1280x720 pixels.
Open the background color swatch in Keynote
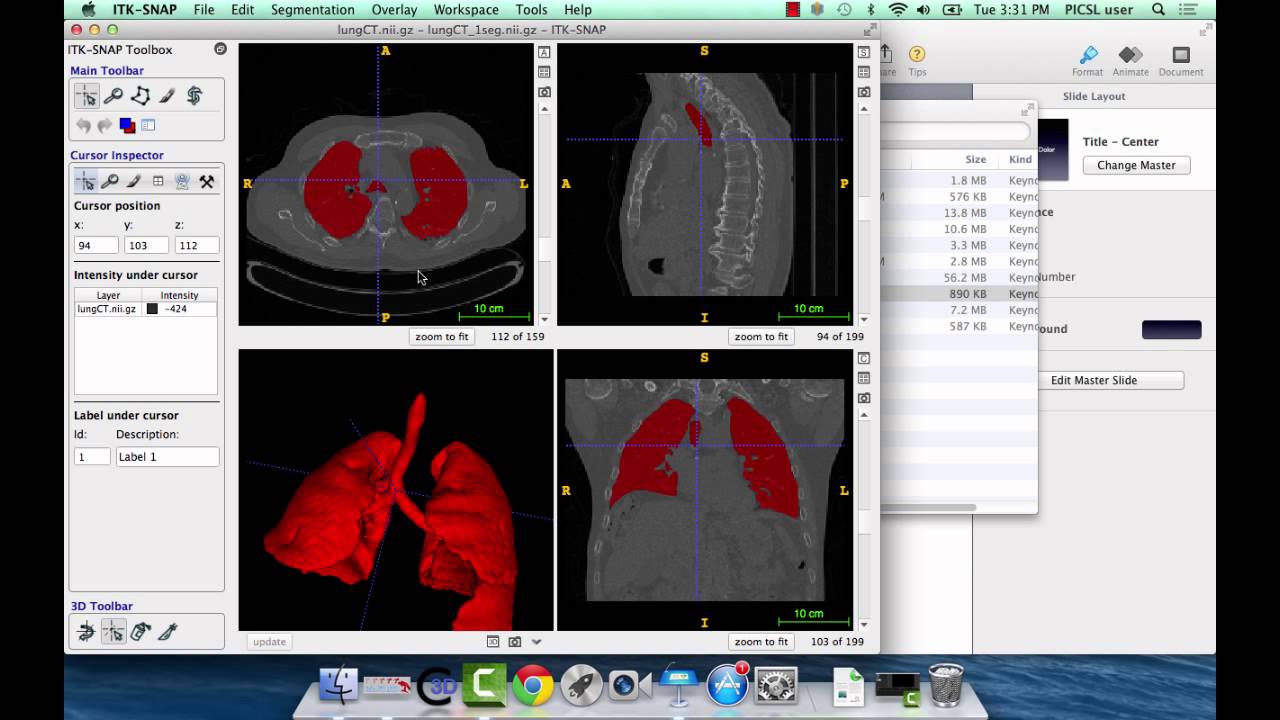click(1171, 330)
